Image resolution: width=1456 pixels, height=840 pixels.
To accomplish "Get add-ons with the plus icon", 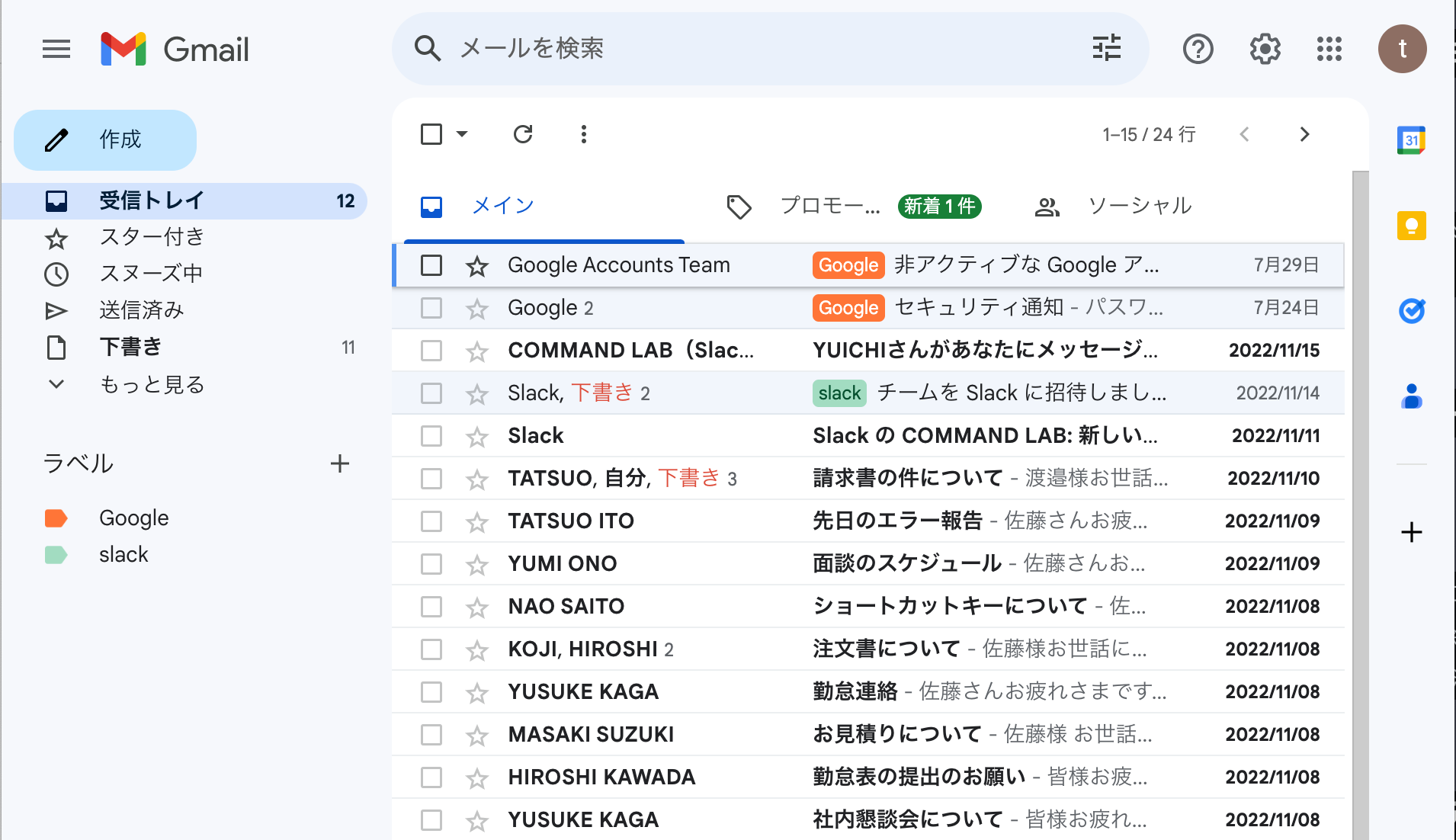I will (1411, 532).
